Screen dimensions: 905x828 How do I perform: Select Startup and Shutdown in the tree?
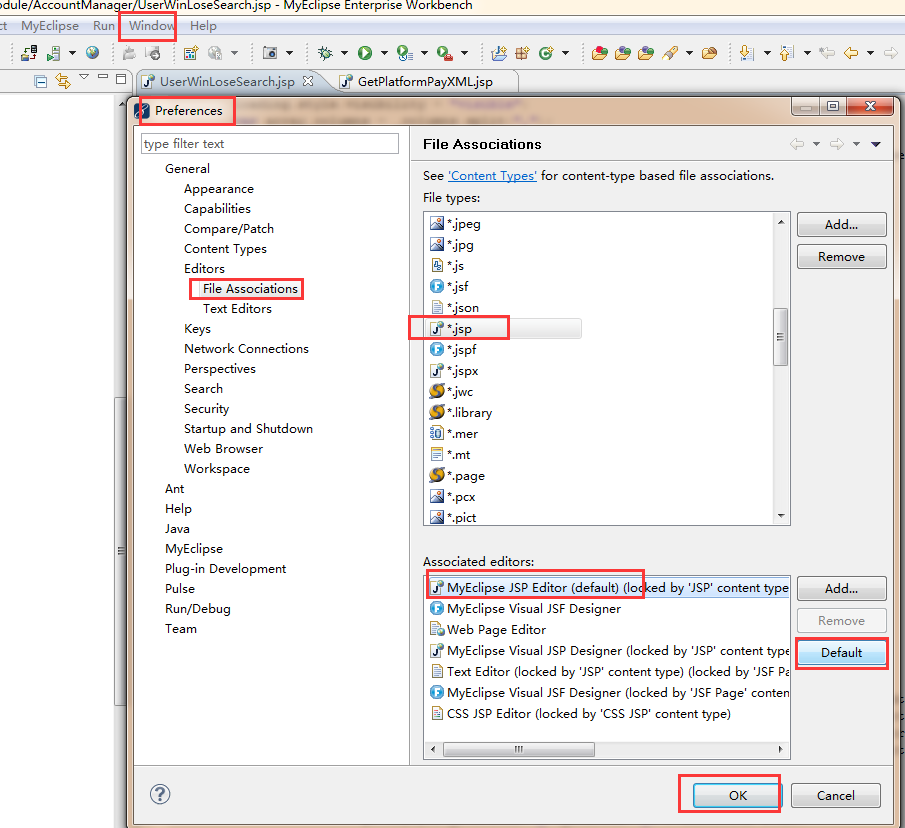click(x=248, y=429)
